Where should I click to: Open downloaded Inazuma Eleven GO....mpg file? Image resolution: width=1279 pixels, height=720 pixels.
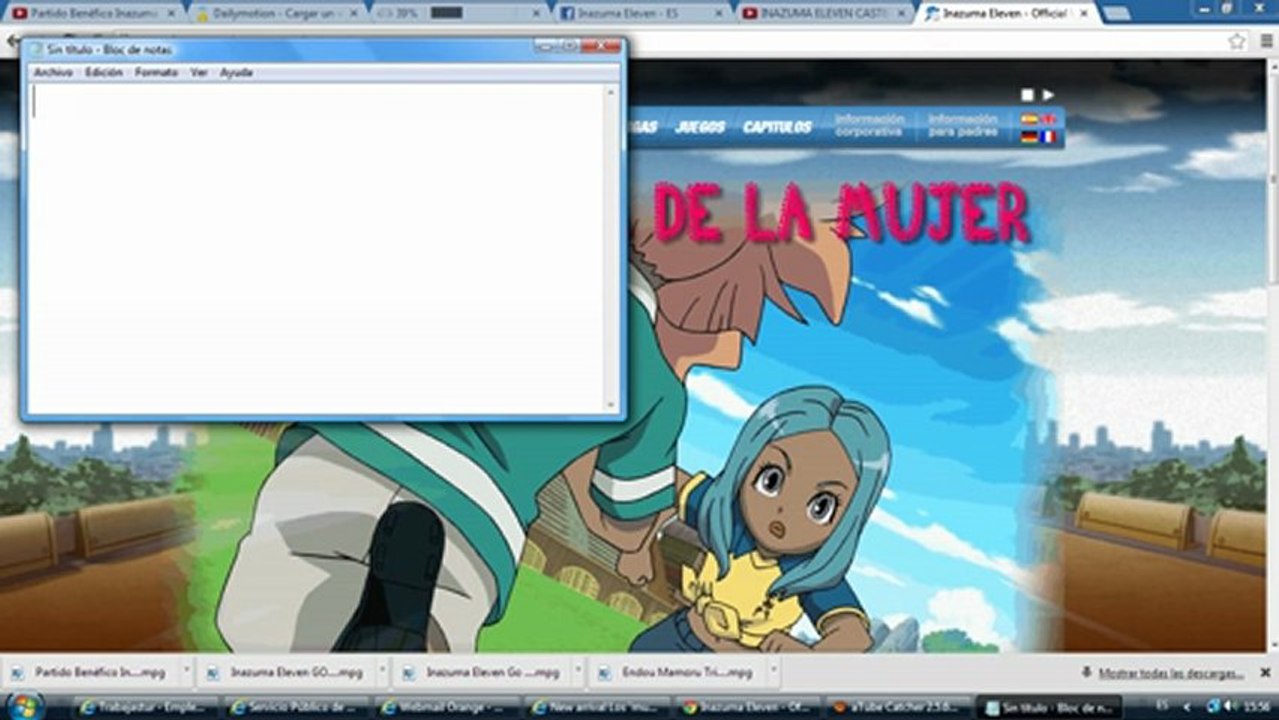(x=285, y=673)
